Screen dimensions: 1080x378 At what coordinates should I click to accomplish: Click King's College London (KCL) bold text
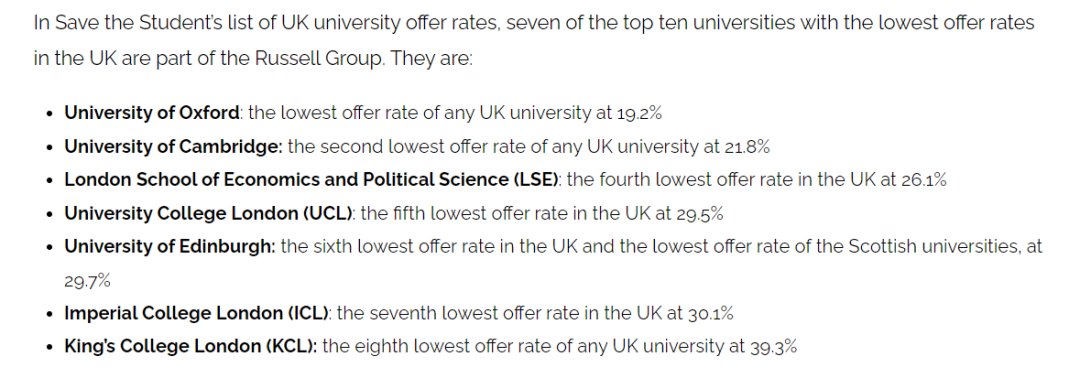click(x=191, y=346)
